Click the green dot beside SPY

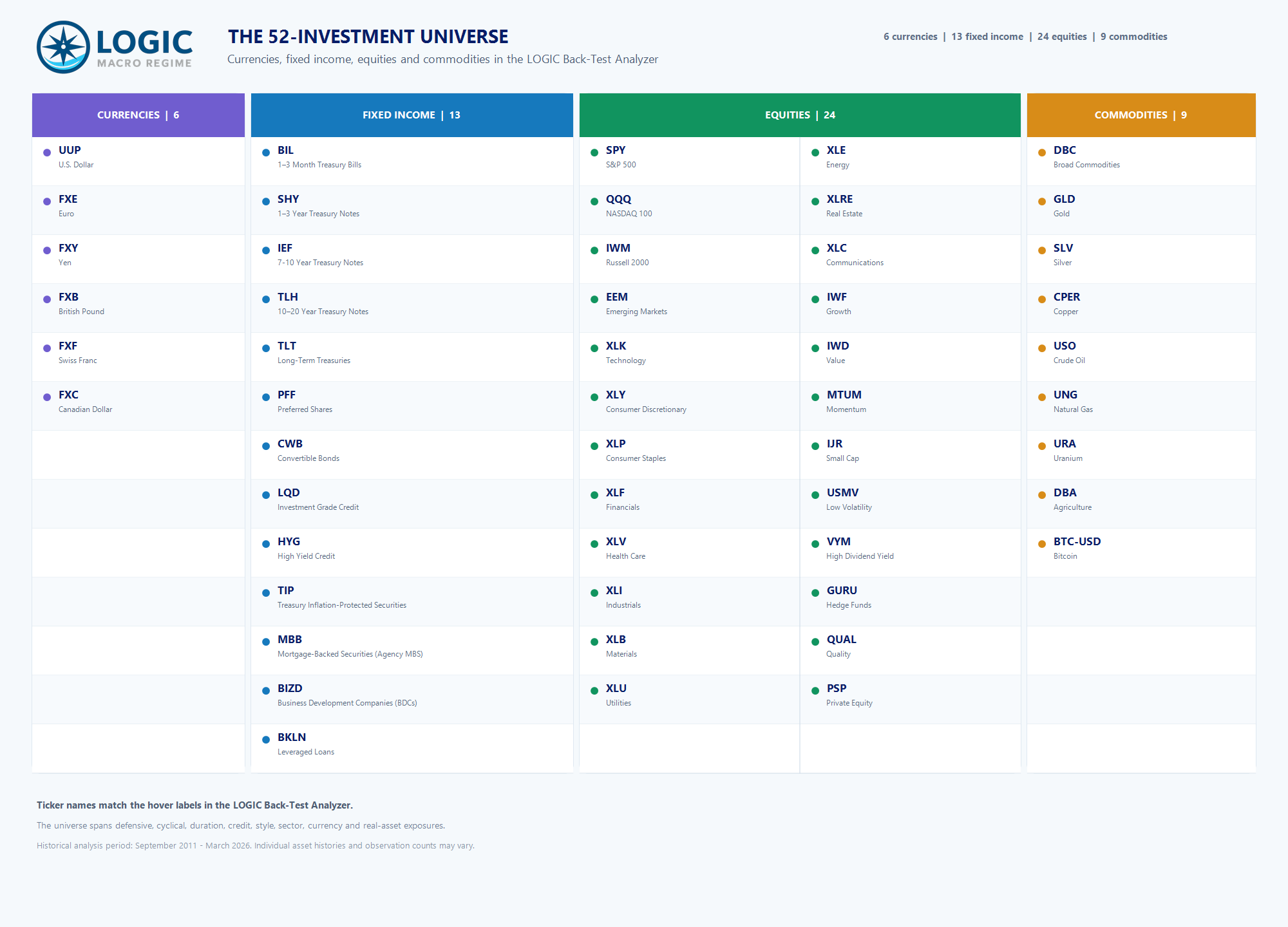click(x=594, y=153)
